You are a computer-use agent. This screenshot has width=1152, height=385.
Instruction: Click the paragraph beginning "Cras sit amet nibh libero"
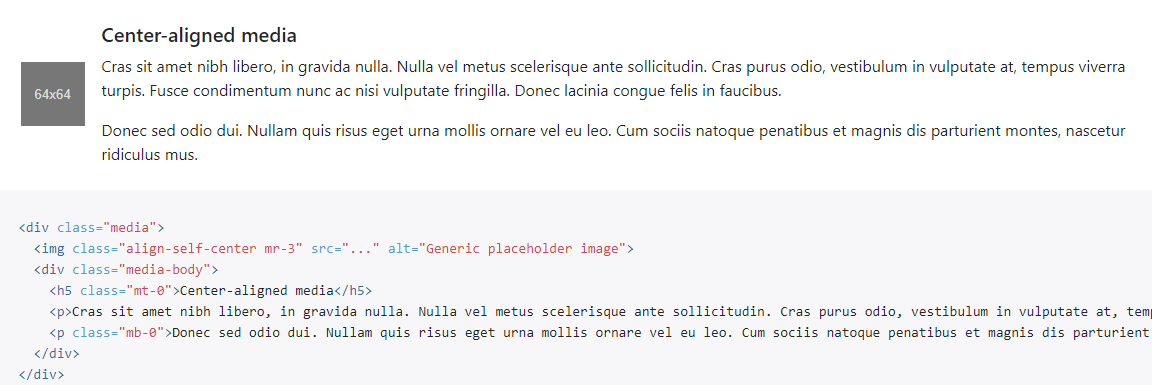[x=613, y=79]
